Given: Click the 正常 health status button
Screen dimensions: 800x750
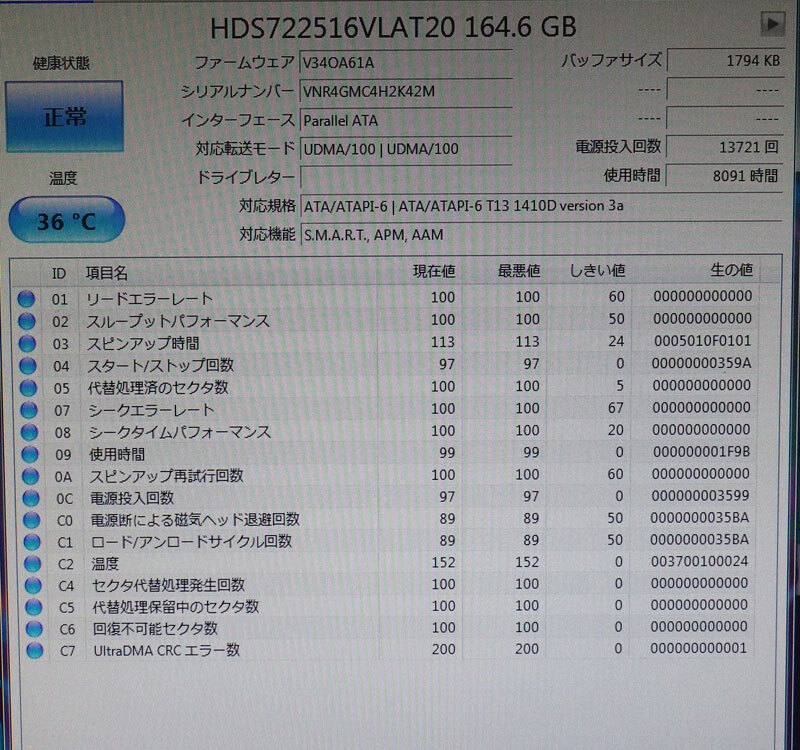Looking at the screenshot, I should tap(64, 116).
